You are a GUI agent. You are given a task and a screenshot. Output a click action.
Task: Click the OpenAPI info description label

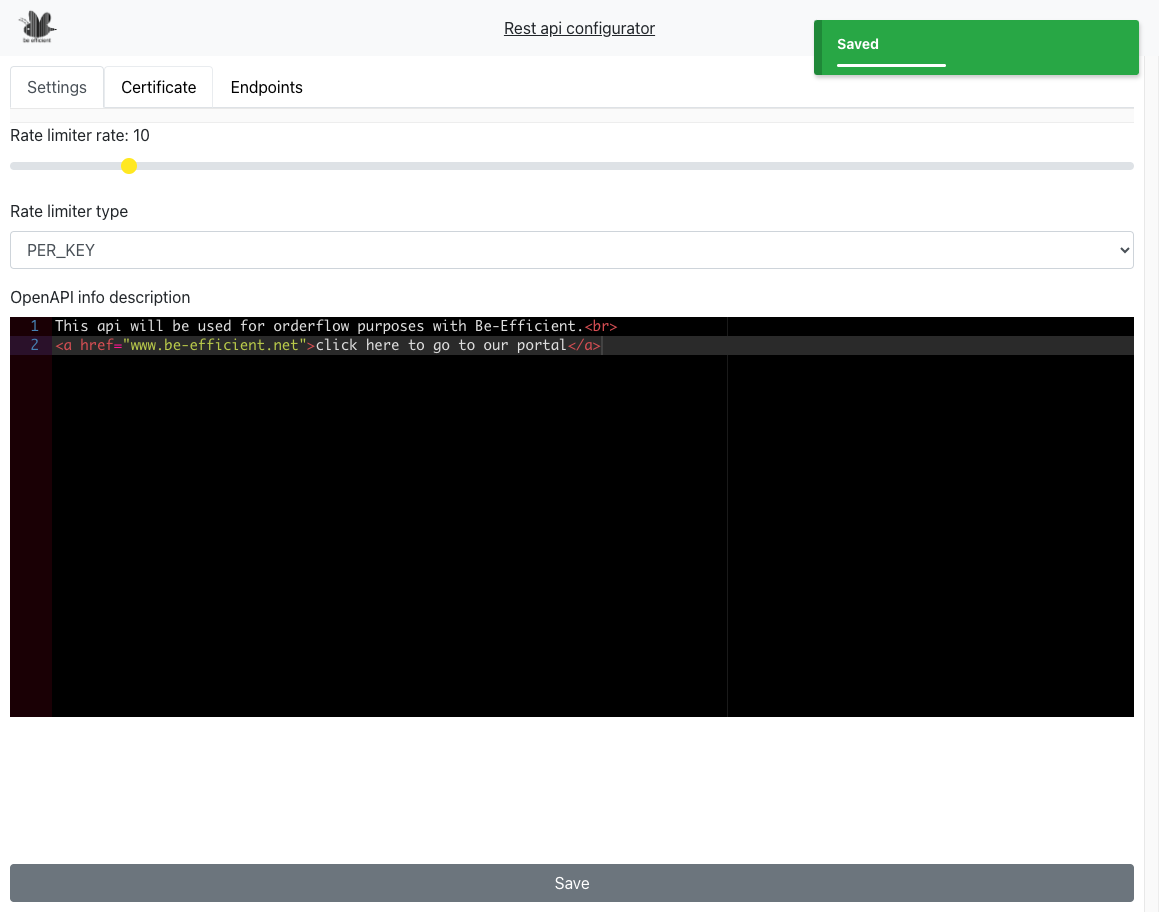tap(100, 297)
